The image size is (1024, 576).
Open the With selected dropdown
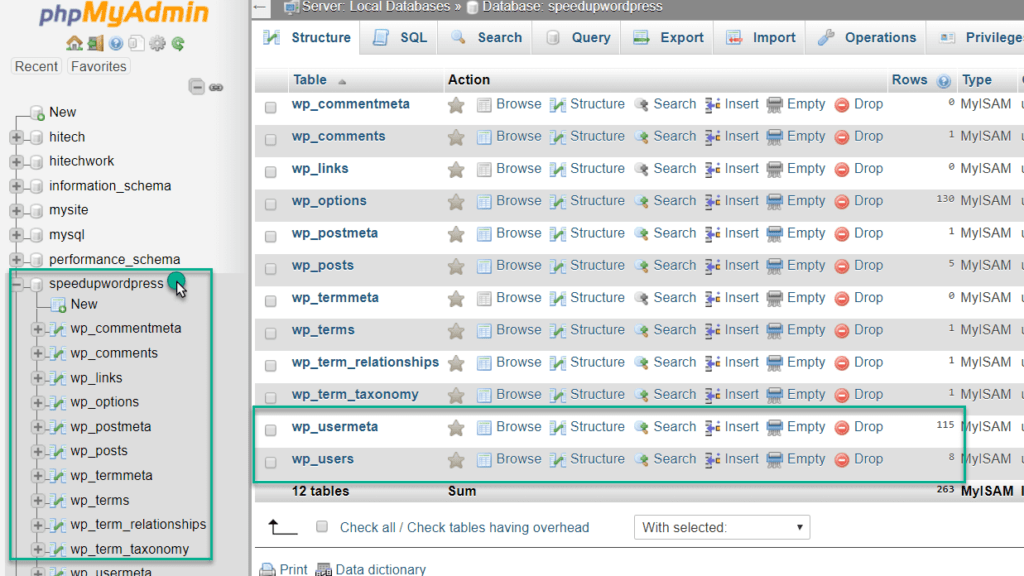(x=722, y=528)
